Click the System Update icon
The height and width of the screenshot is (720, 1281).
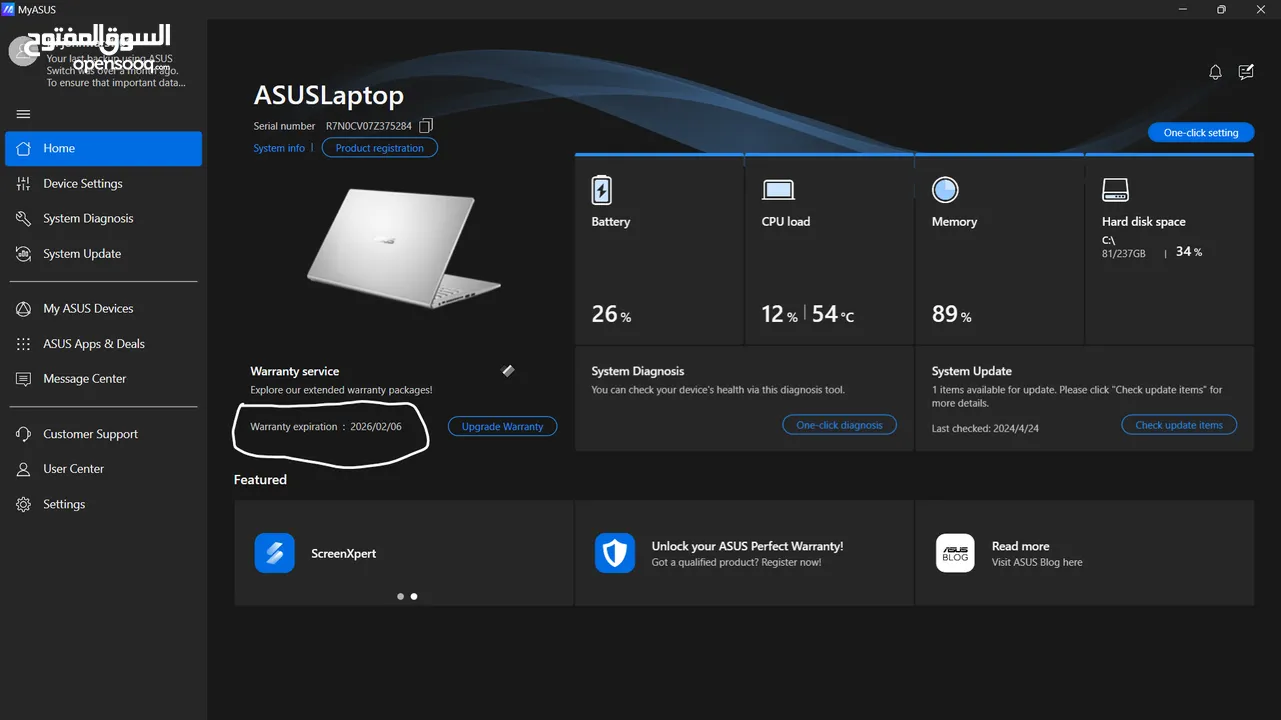[24, 254]
